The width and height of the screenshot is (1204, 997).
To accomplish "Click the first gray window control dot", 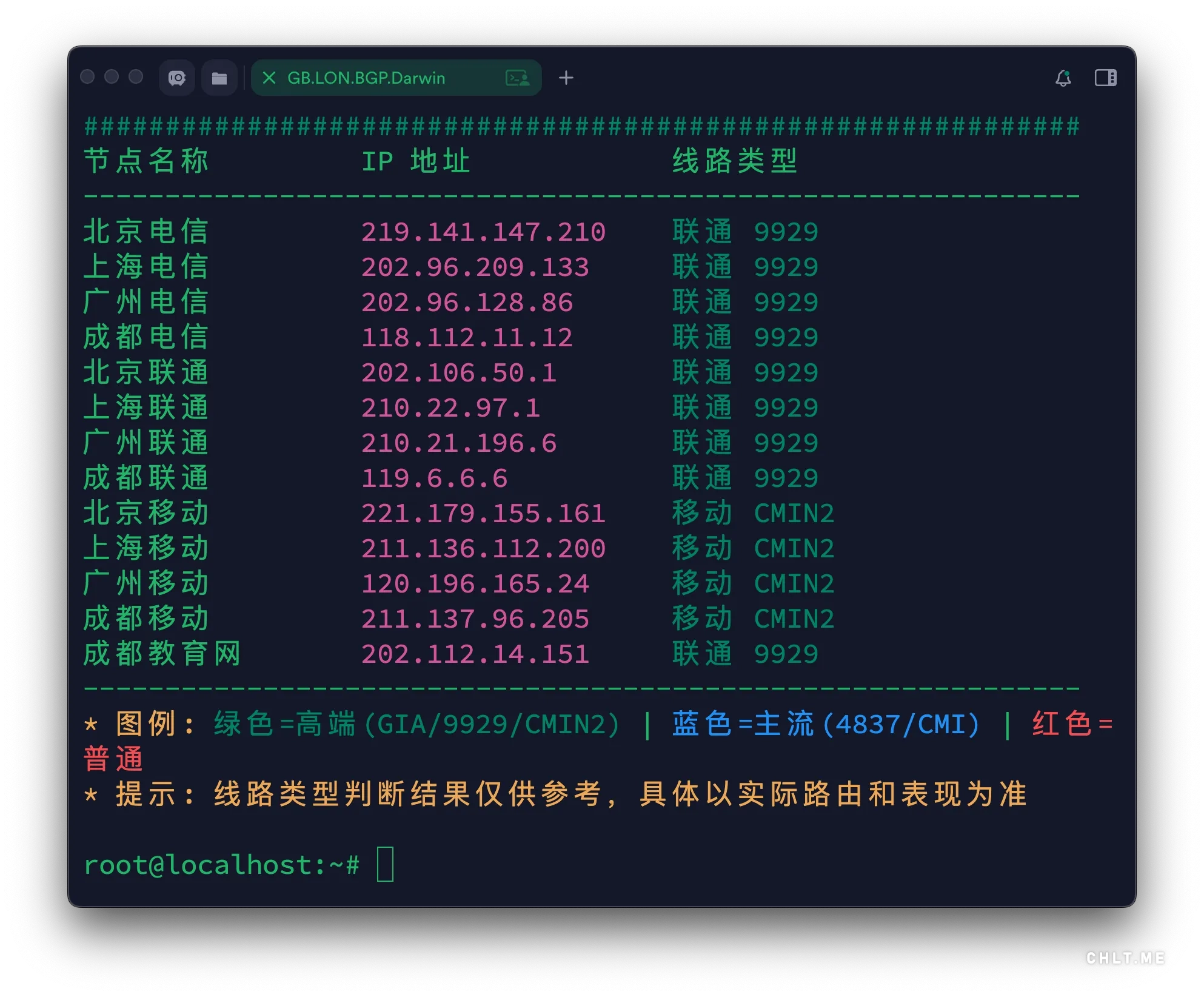I will point(87,76).
